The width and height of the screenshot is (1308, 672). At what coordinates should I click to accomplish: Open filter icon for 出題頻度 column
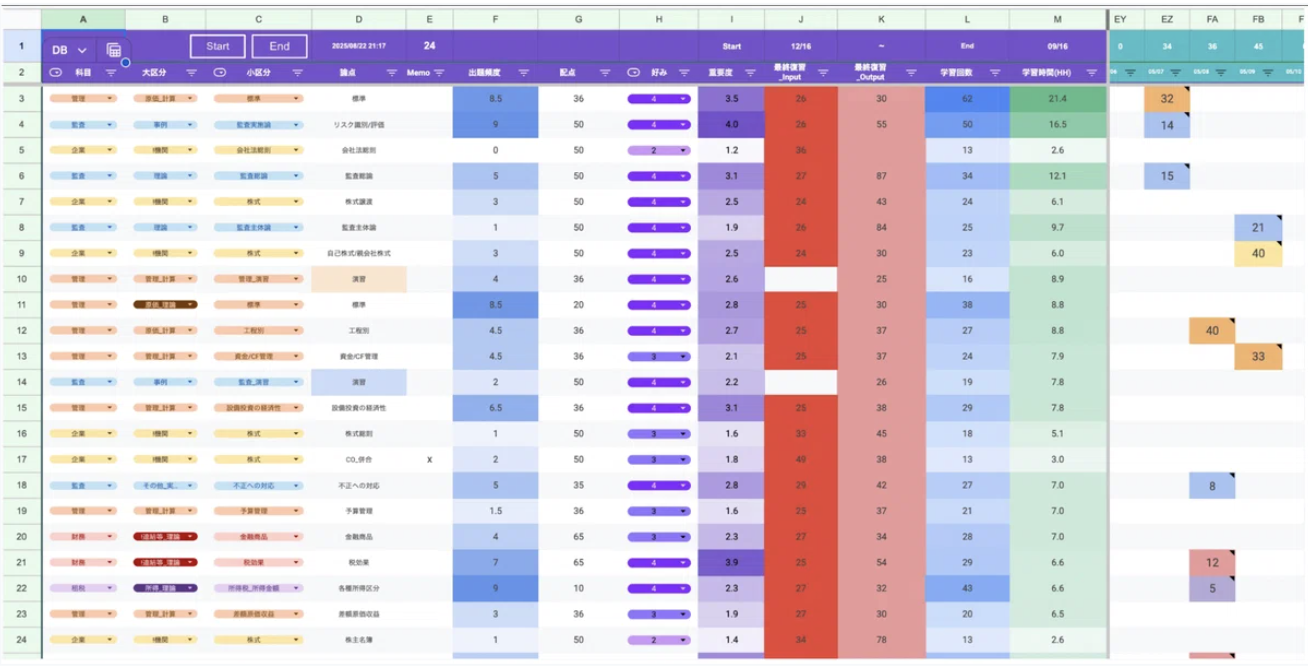[x=523, y=73]
